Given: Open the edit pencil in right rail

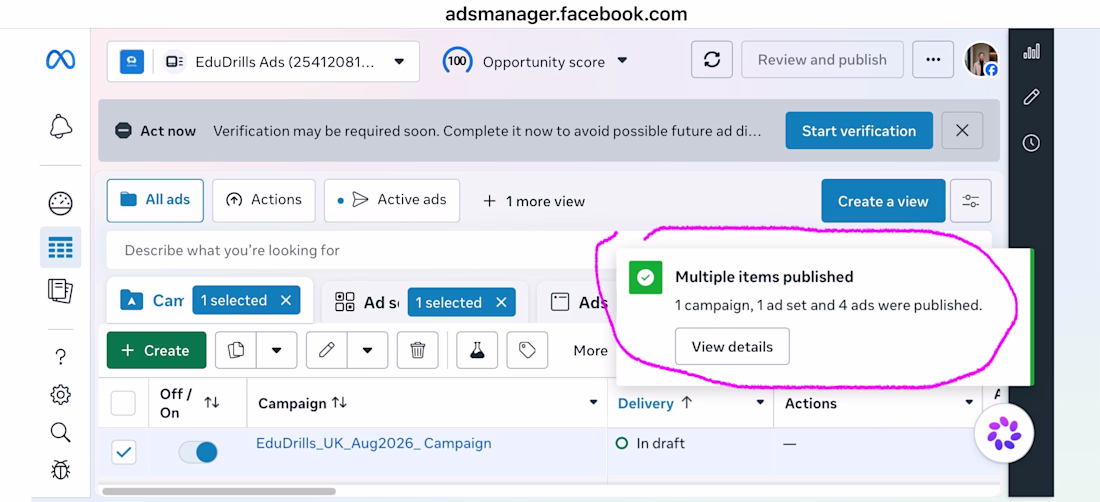Looking at the screenshot, I should pos(1031,97).
